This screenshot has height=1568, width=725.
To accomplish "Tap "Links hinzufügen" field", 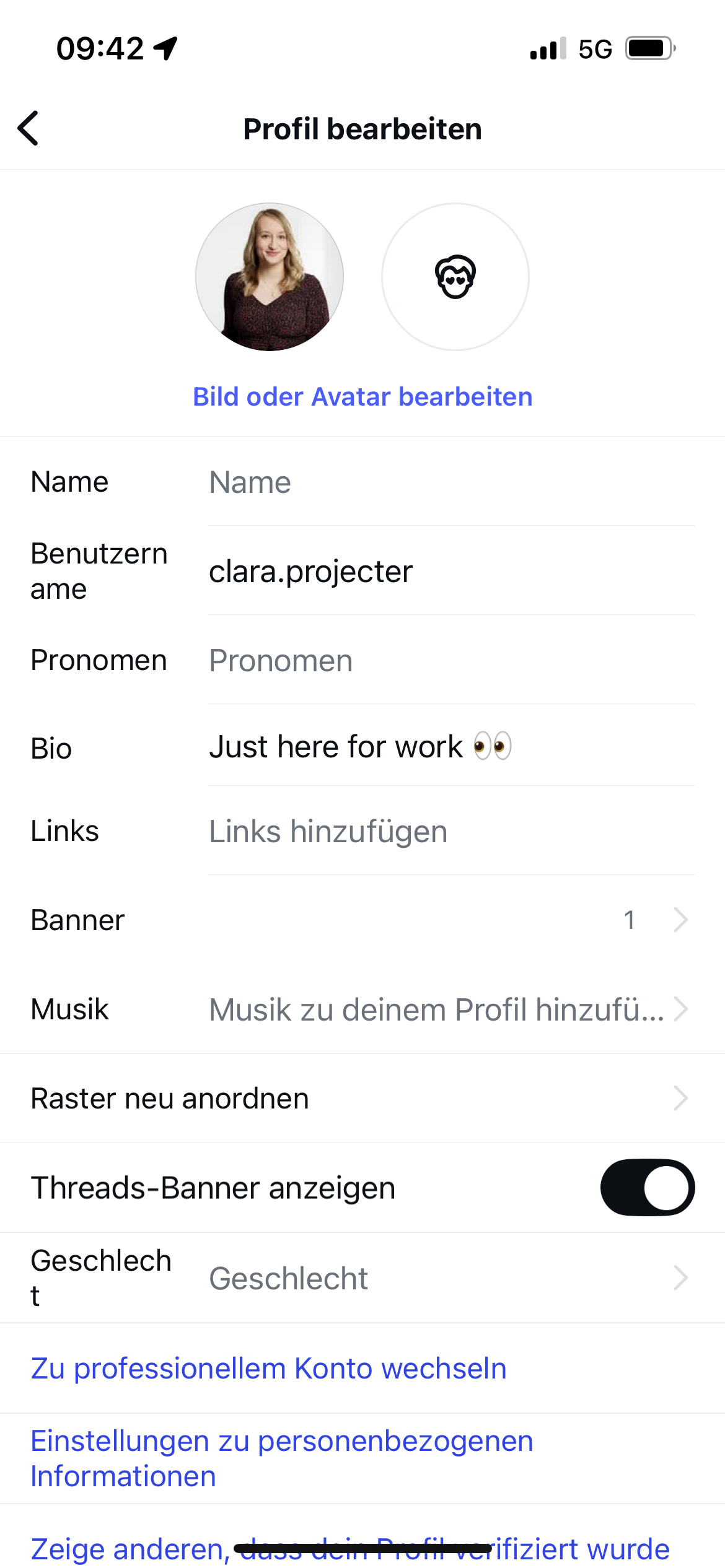I will (x=451, y=831).
